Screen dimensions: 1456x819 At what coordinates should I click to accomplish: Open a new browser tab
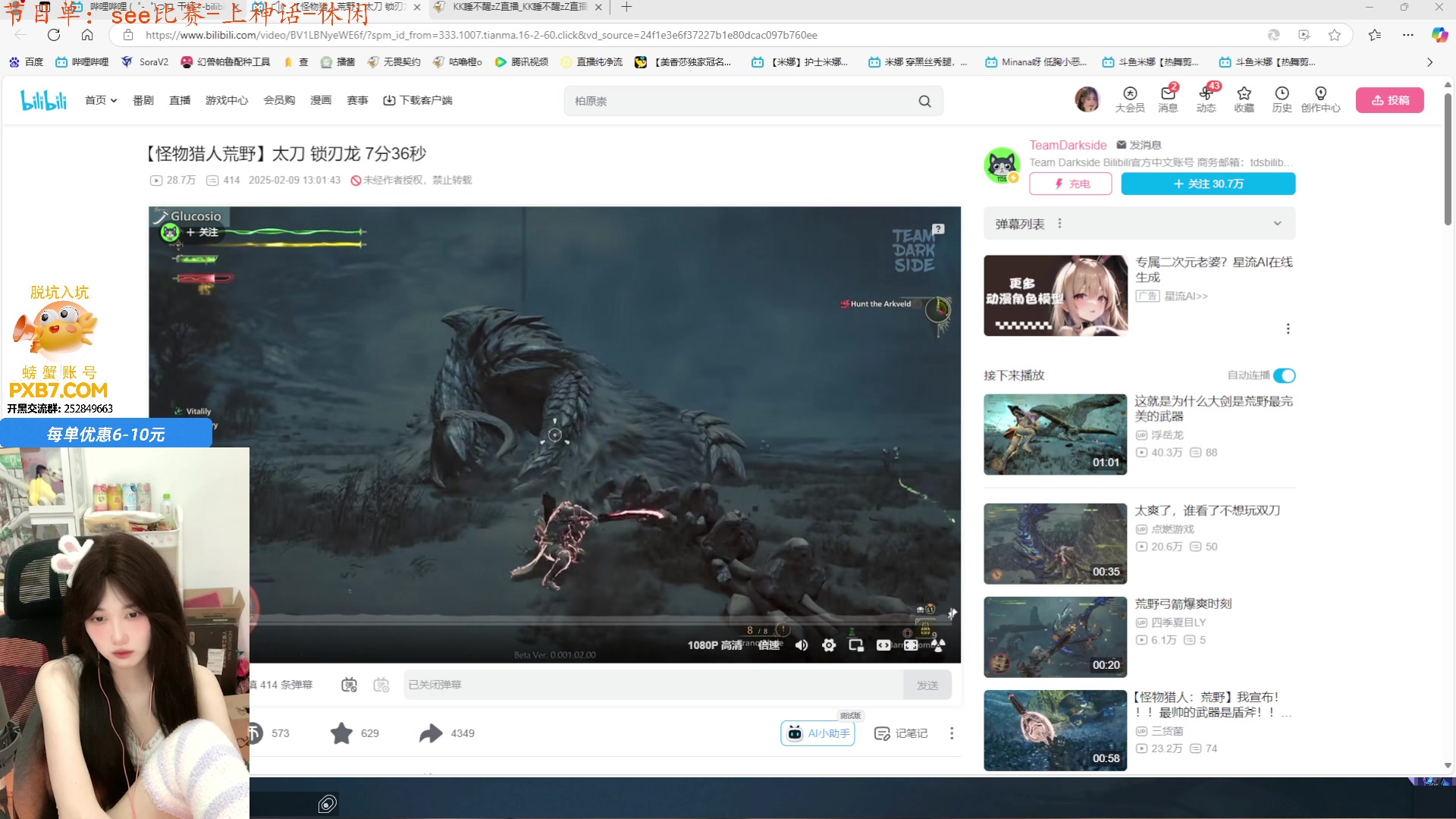pyautogui.click(x=626, y=8)
